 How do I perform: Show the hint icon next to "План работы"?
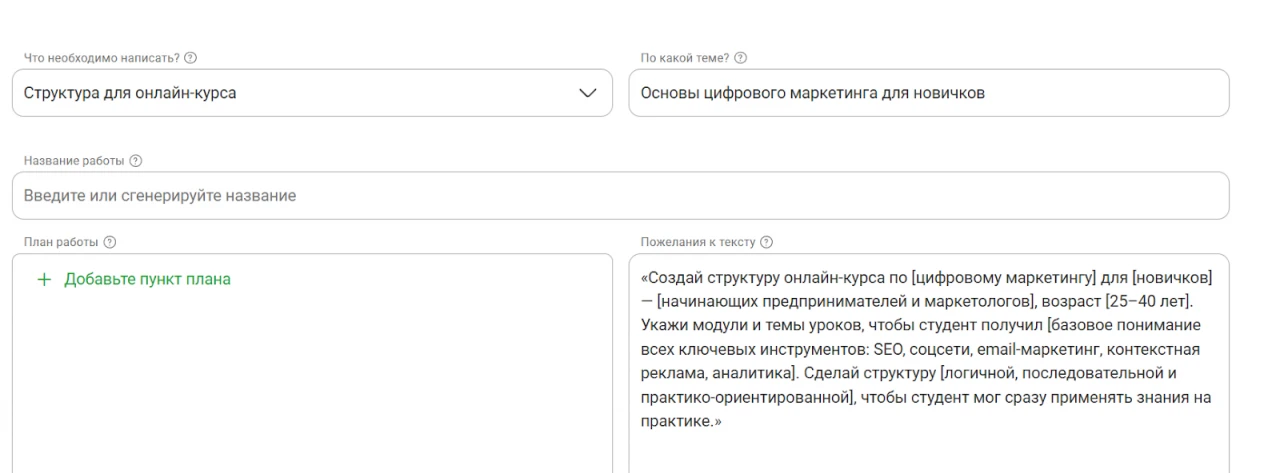pos(110,242)
